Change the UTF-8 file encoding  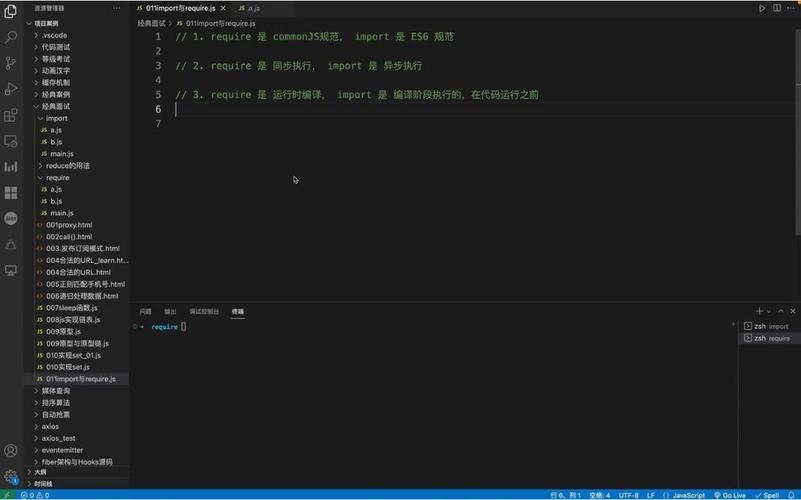[x=628, y=495]
